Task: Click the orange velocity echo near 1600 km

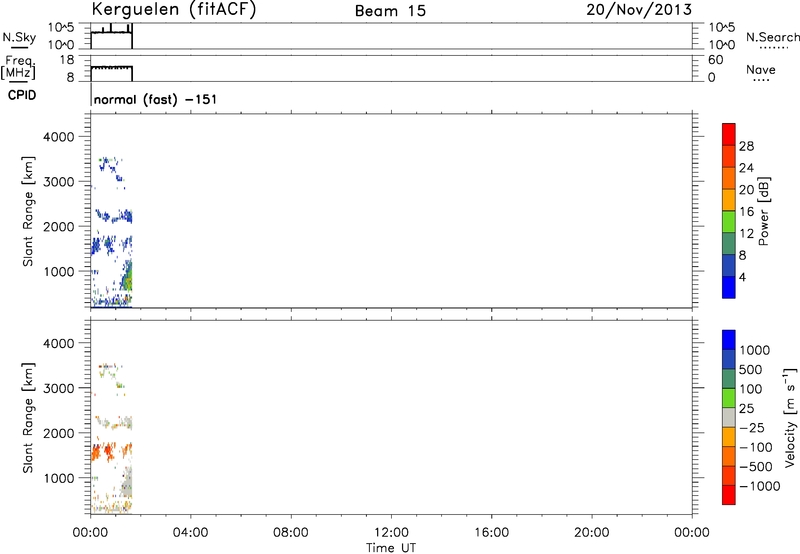Action: tap(108, 451)
